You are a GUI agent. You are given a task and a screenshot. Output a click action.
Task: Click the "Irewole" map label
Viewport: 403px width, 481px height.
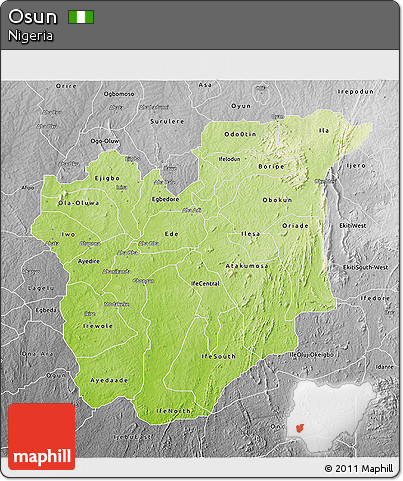click(98, 326)
